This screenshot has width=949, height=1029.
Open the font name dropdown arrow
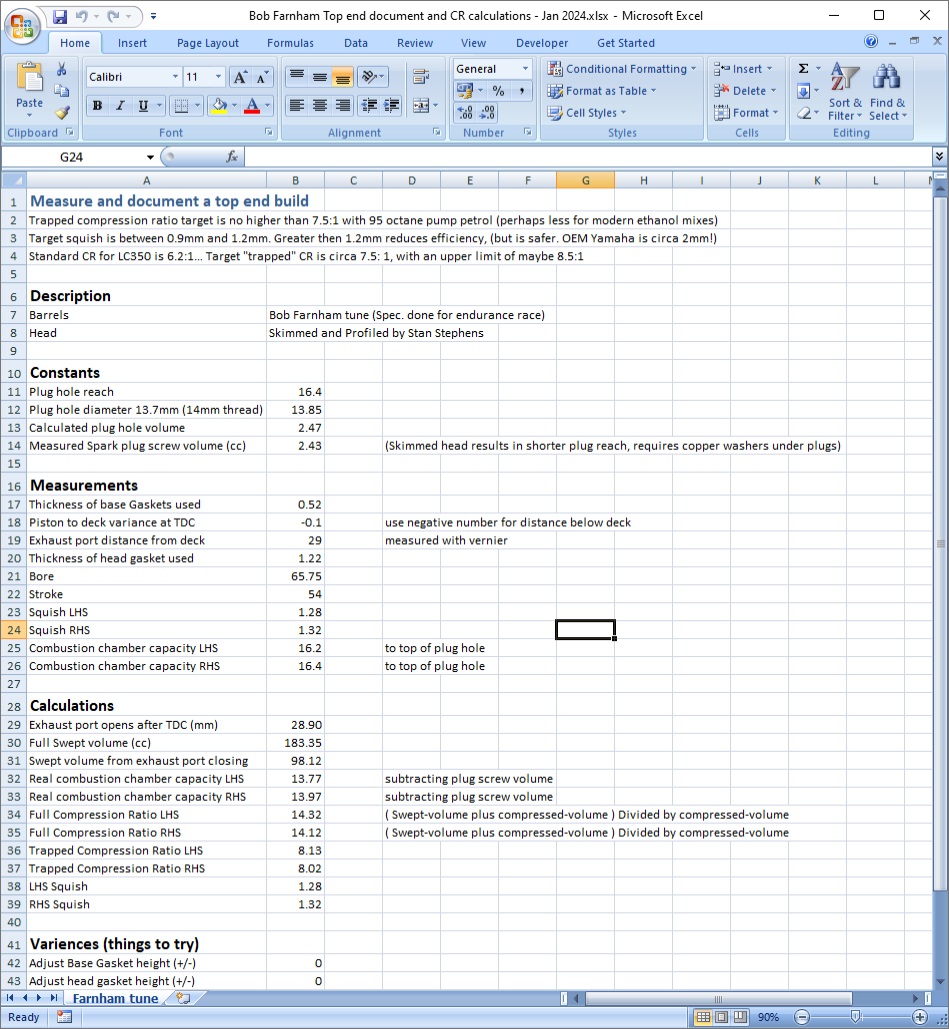pos(175,77)
